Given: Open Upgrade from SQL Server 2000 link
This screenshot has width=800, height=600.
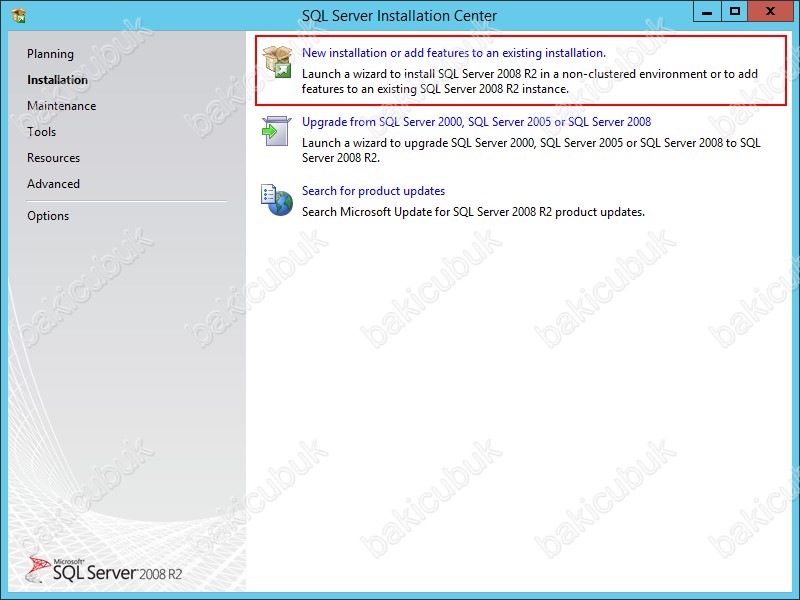Looking at the screenshot, I should [477, 122].
